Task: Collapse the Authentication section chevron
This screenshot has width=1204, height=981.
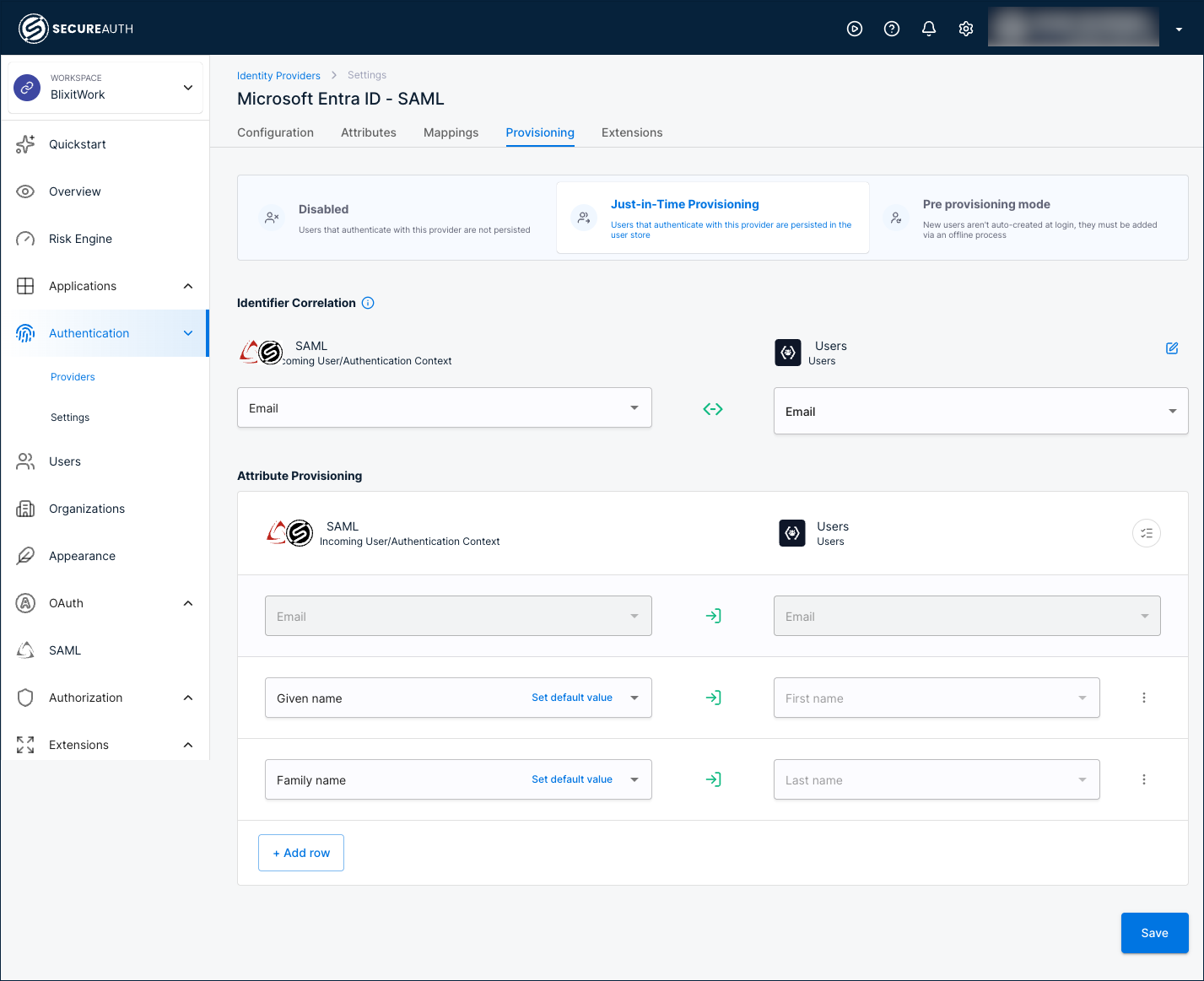Action: 188,333
